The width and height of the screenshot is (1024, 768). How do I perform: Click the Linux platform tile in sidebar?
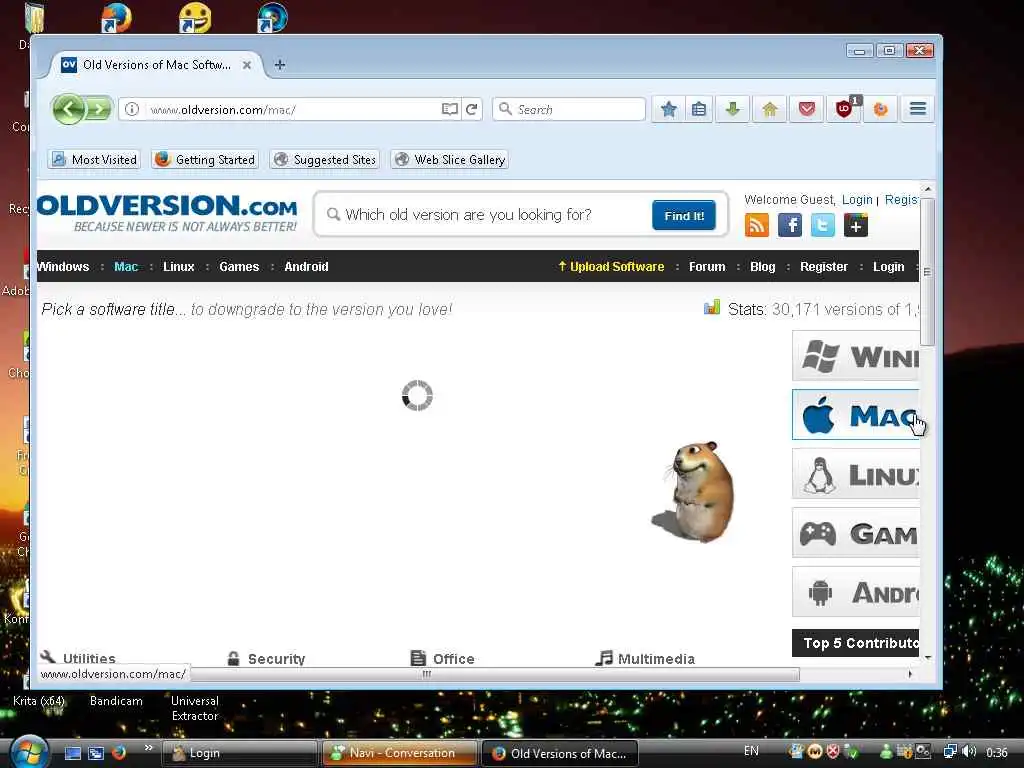pyautogui.click(x=856, y=474)
